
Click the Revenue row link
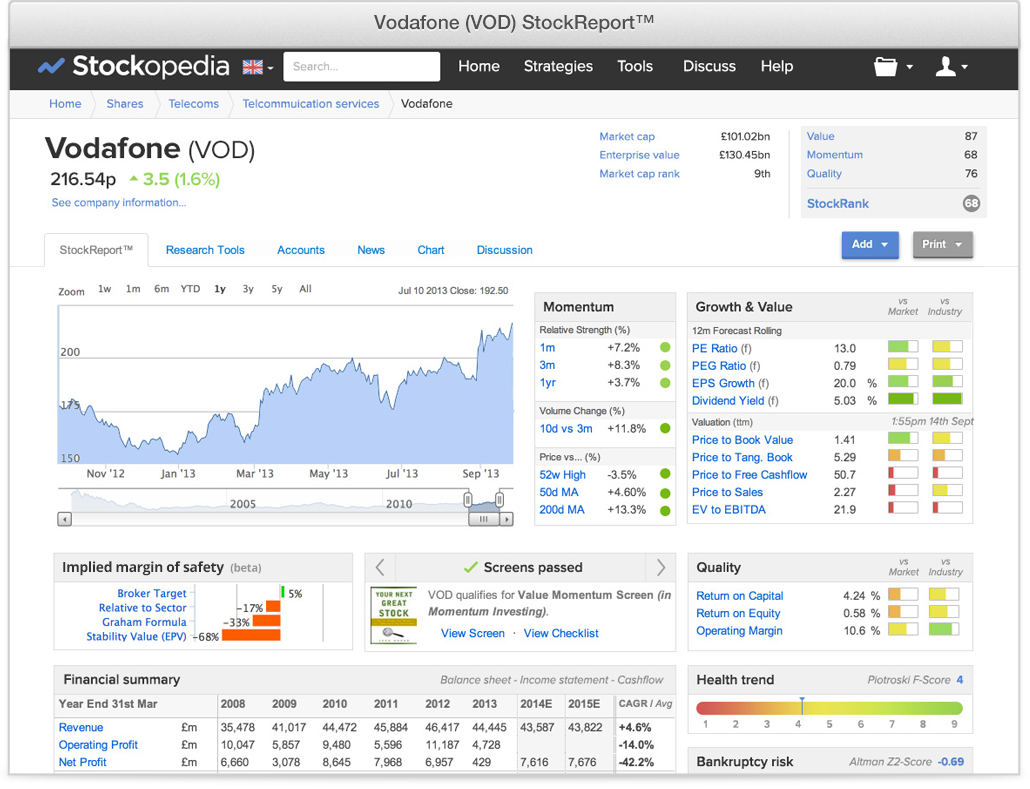point(81,727)
